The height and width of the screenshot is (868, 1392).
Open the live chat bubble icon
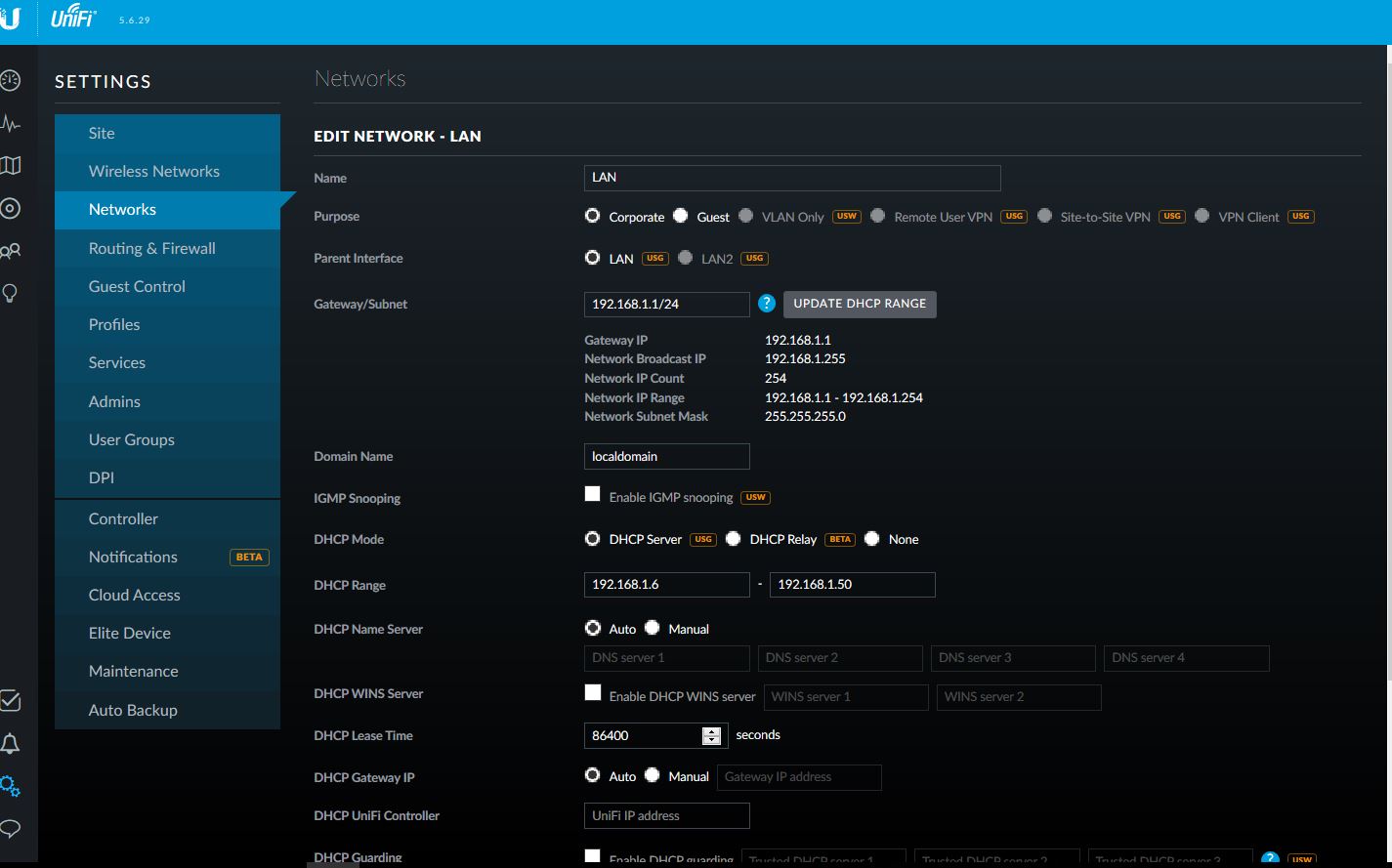[10, 829]
